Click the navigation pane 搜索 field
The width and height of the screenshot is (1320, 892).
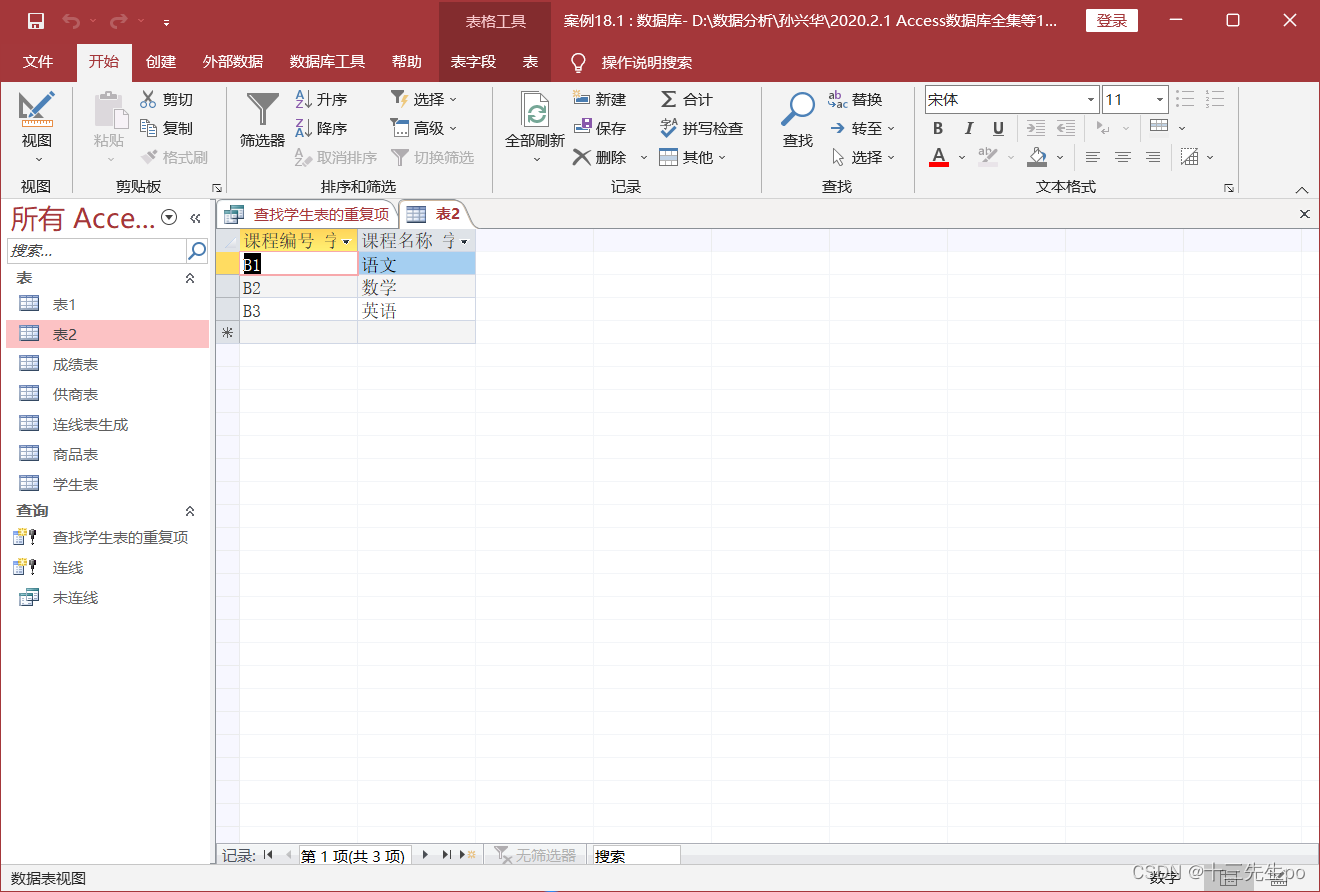96,250
